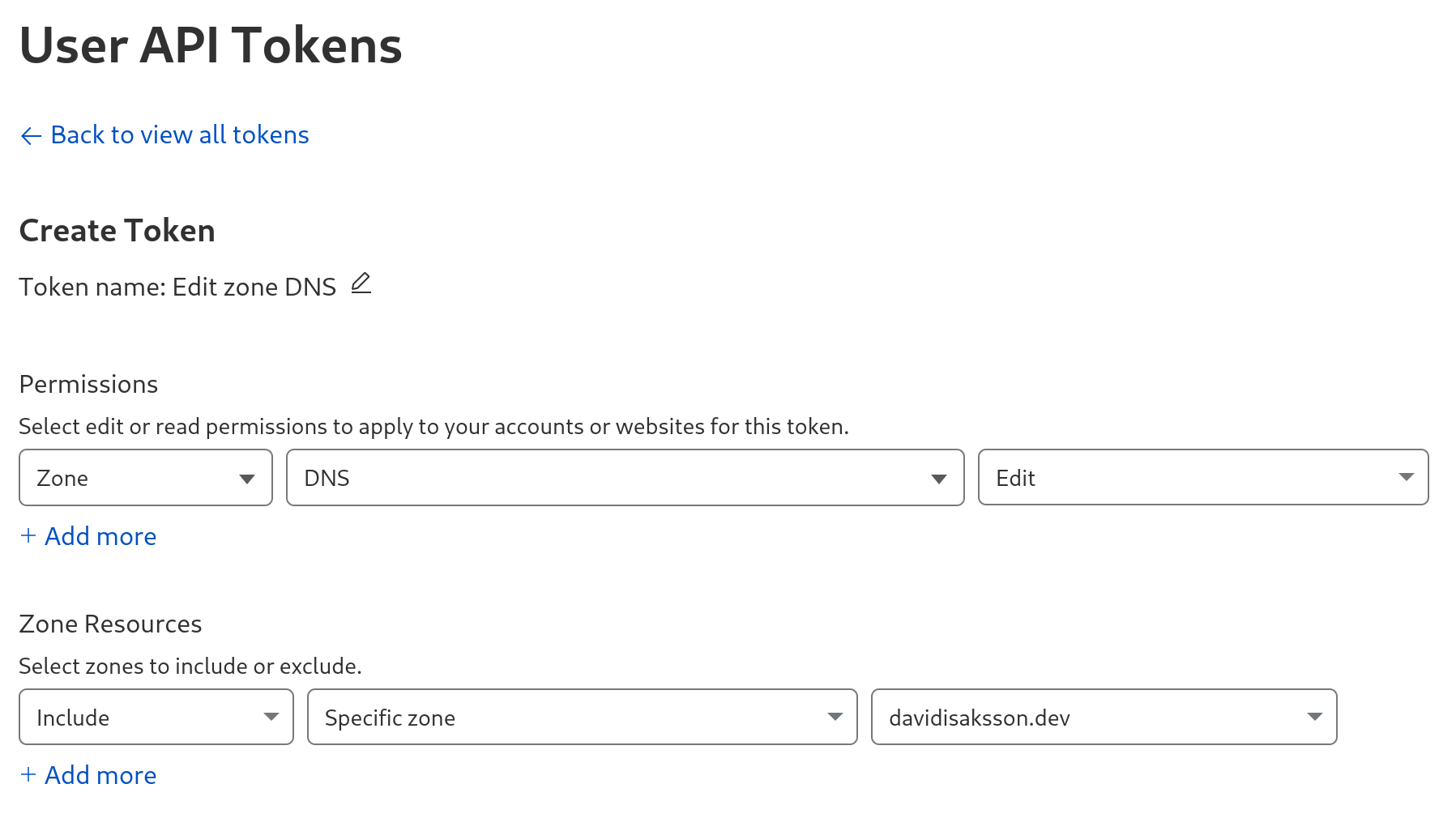Click the back arrow icon
This screenshot has width=1456, height=818.
pyautogui.click(x=31, y=136)
